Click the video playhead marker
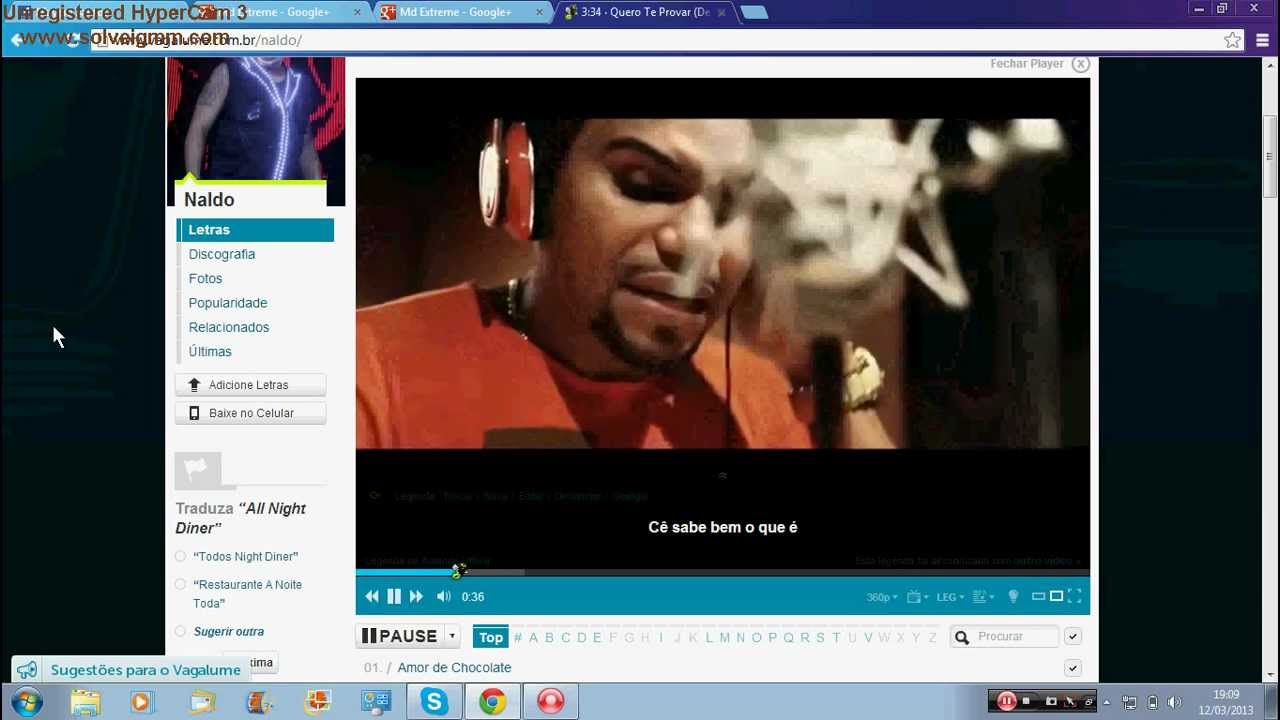Image resolution: width=1280 pixels, height=720 pixels. pyautogui.click(x=457, y=571)
